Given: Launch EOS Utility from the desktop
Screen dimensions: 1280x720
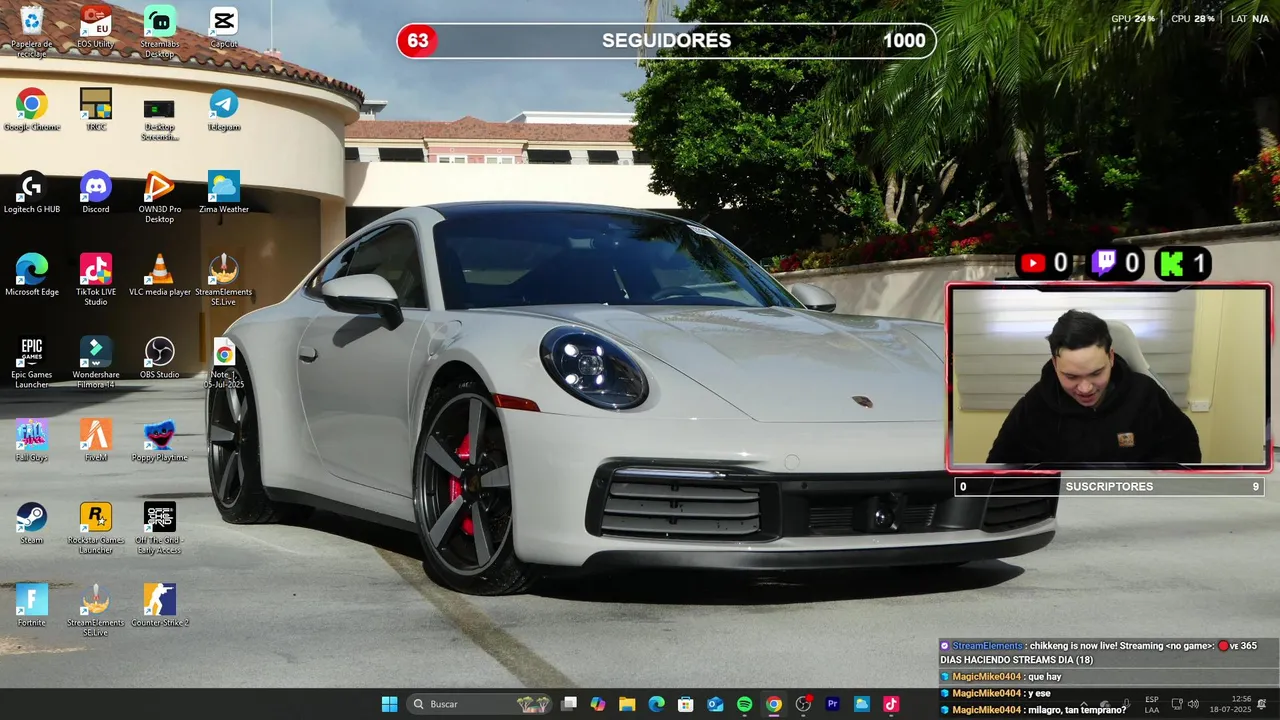Looking at the screenshot, I should (x=96, y=27).
